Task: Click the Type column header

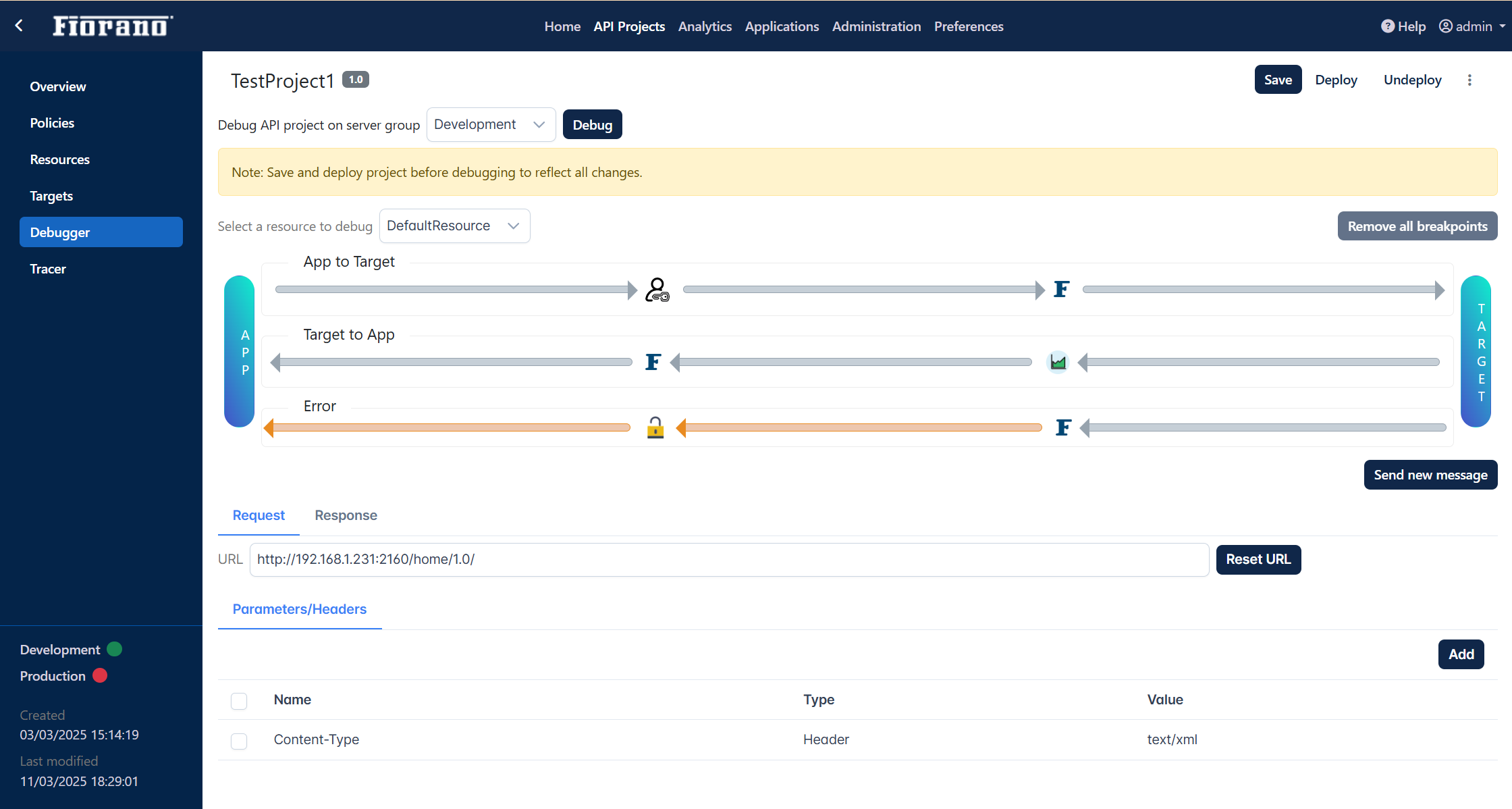Action: [819, 700]
